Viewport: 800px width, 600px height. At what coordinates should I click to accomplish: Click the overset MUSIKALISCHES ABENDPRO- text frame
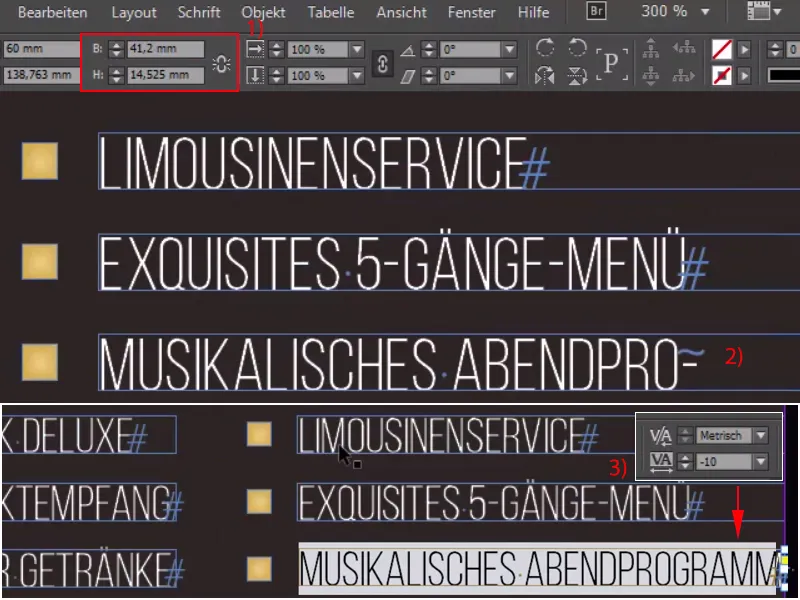pos(448,363)
